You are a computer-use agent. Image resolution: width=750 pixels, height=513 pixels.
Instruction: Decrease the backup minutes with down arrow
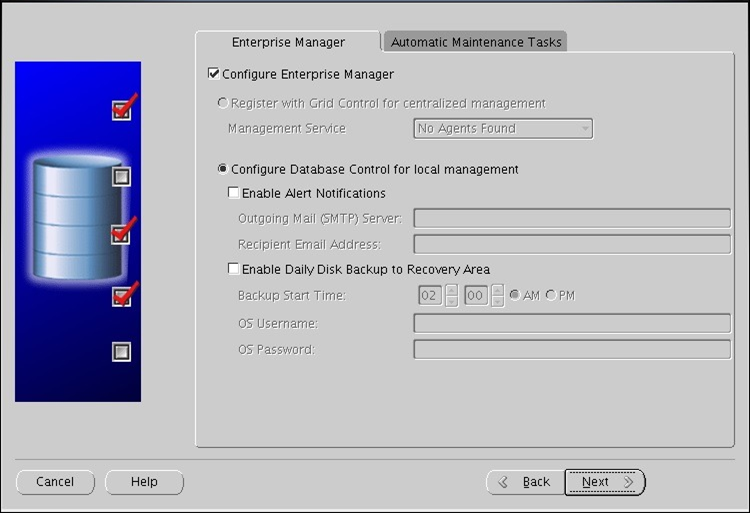click(497, 301)
